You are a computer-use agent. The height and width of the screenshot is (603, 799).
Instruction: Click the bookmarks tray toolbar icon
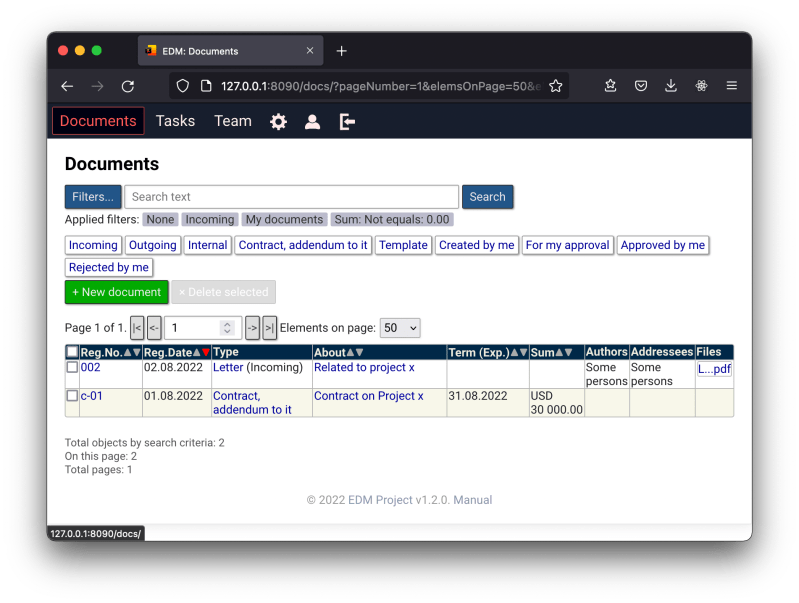tap(610, 86)
